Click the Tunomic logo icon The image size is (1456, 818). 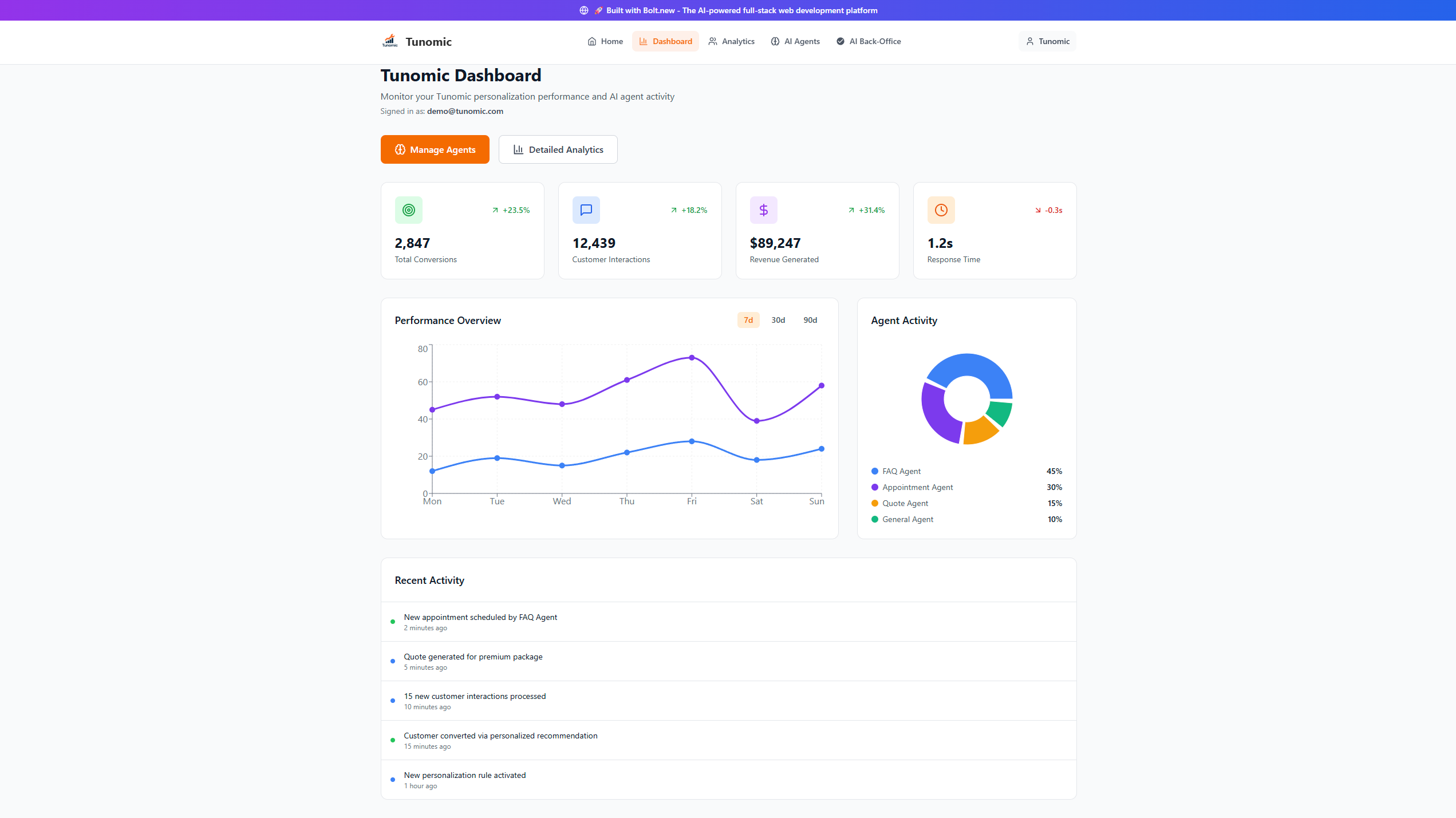[x=390, y=41]
